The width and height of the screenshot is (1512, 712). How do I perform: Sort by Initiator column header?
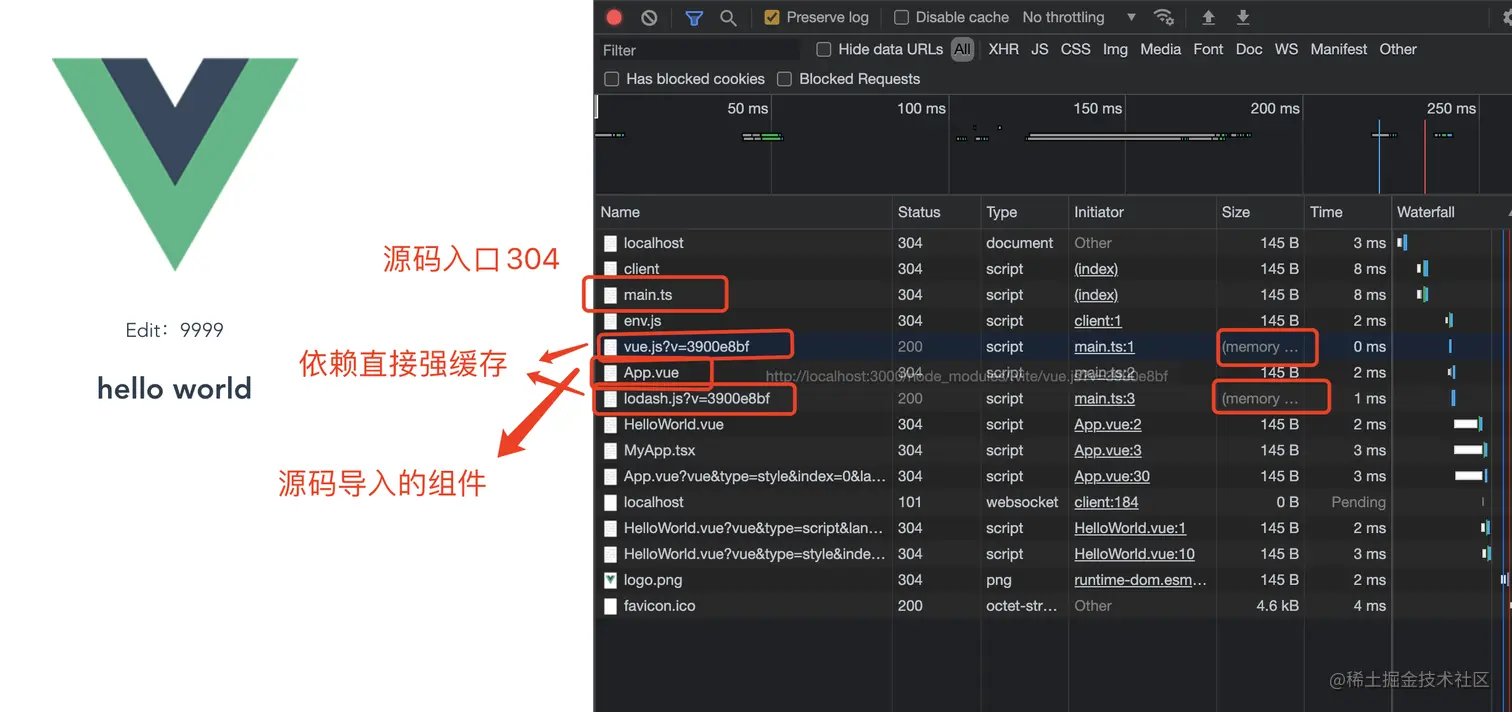pos(1141,212)
